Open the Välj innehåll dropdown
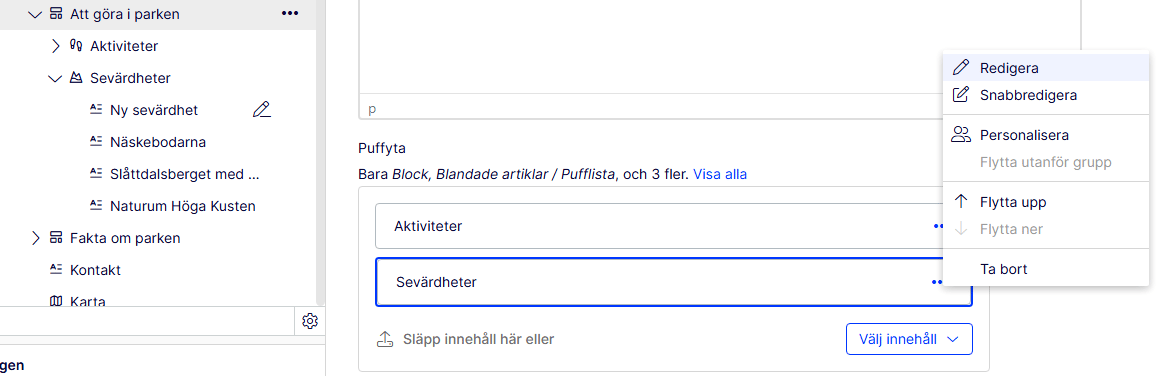Viewport: 1171px width, 376px height. pyautogui.click(x=909, y=339)
